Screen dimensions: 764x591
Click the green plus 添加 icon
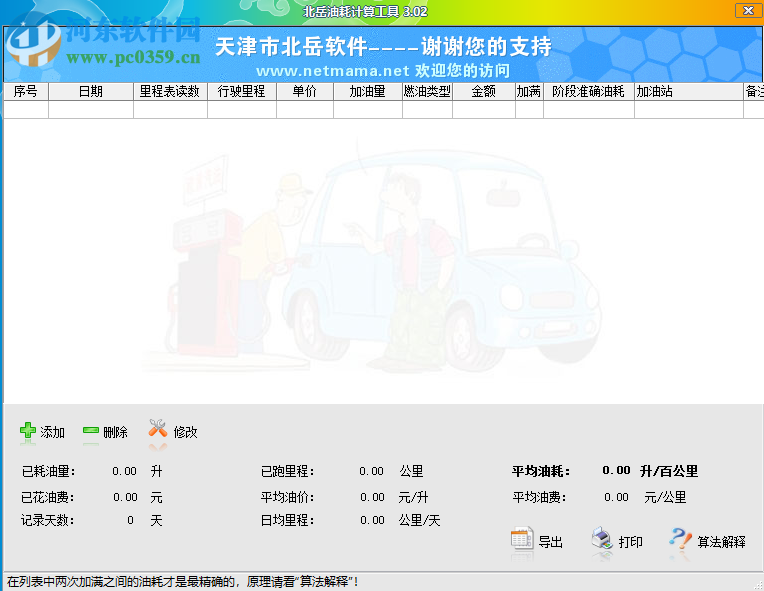28,431
